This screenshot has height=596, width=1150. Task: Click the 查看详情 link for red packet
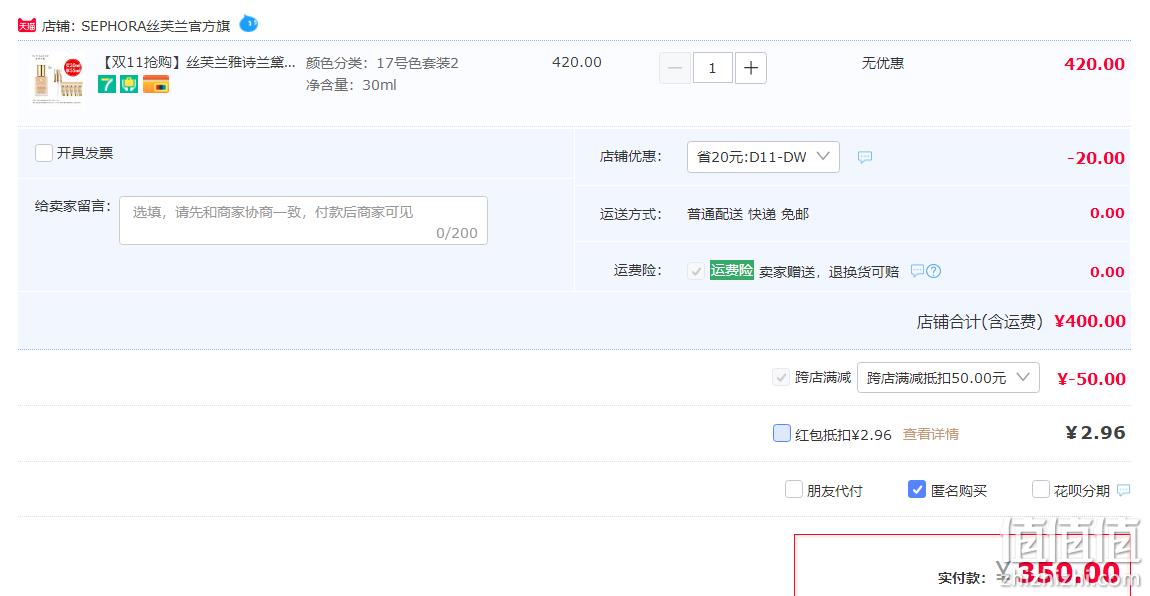click(x=930, y=434)
